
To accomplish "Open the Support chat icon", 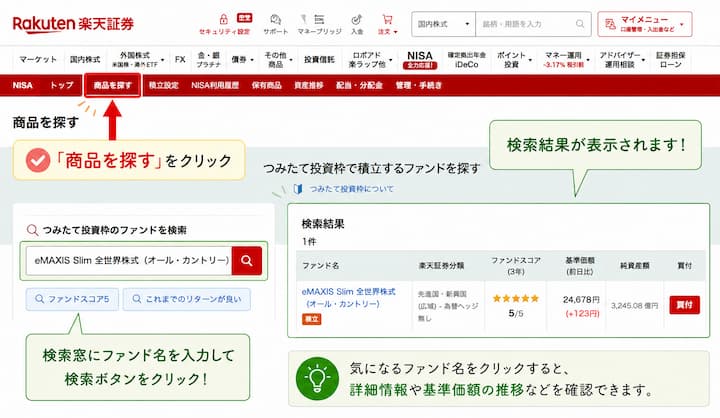I will tap(276, 19).
